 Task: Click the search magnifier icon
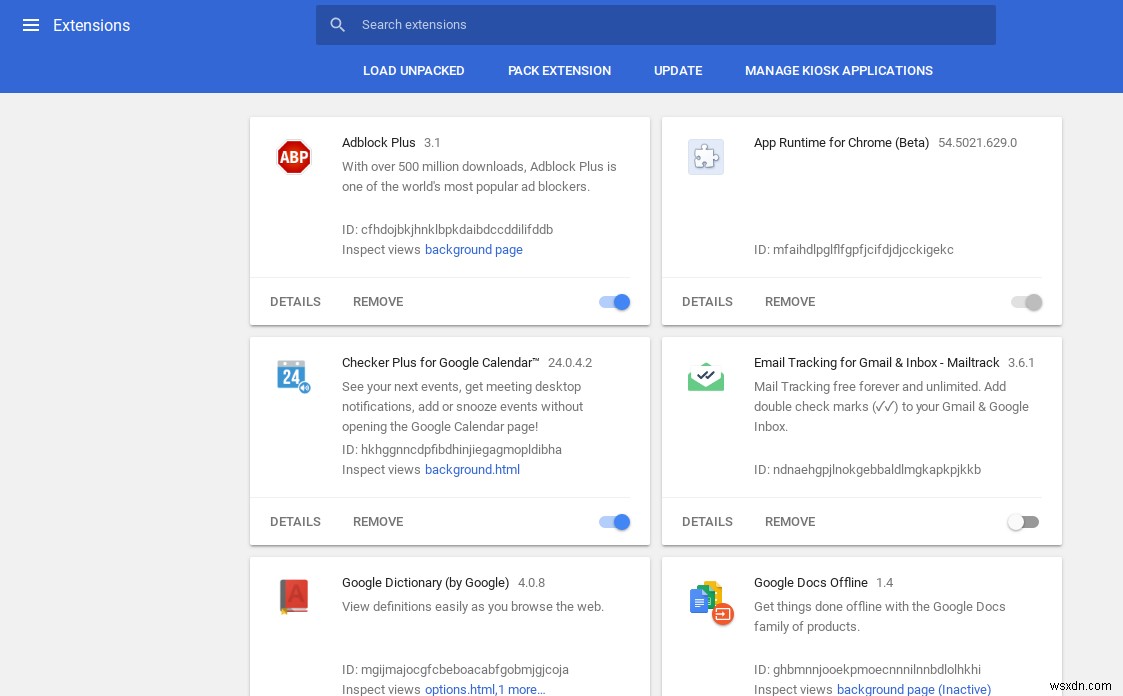[338, 25]
